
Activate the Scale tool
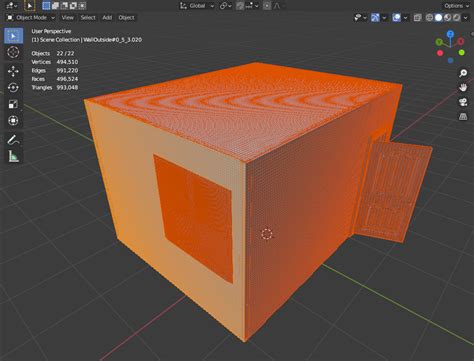(13, 104)
